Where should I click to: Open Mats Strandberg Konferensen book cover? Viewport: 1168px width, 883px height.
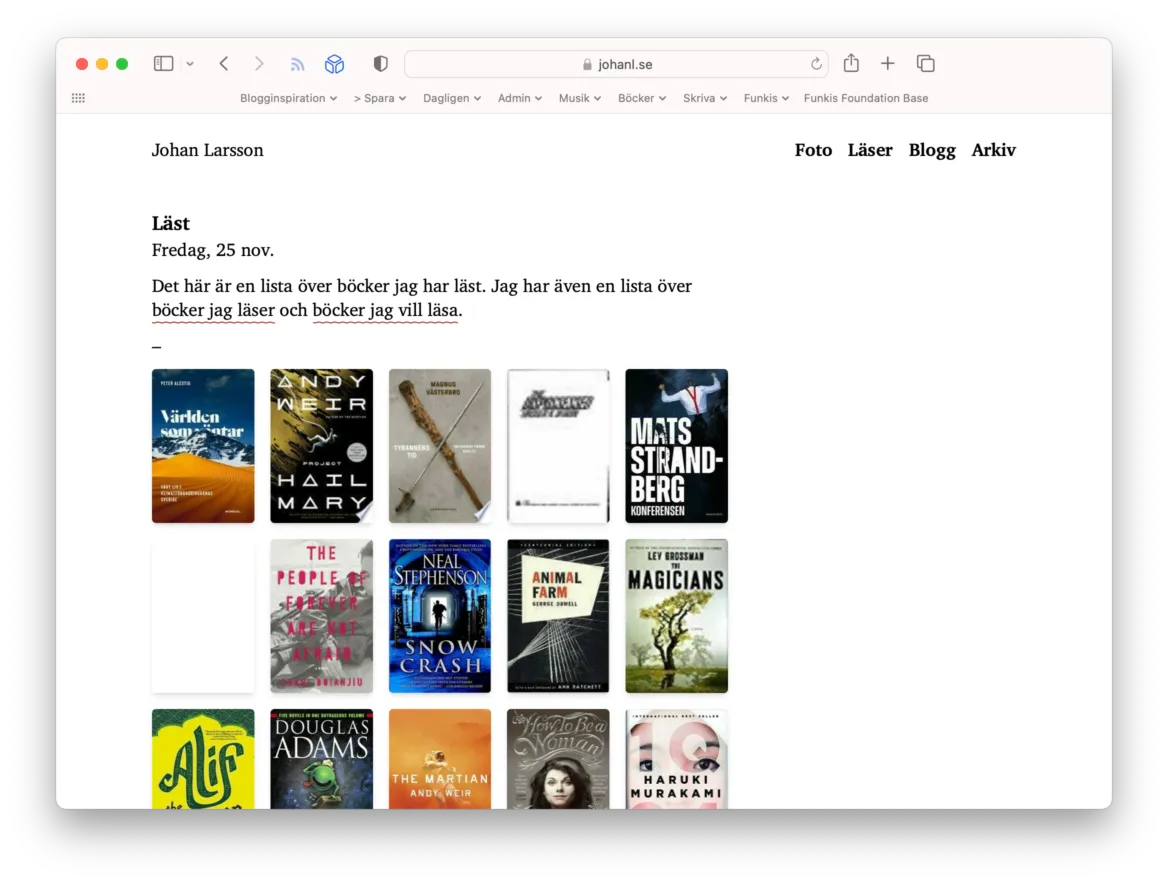(677, 446)
